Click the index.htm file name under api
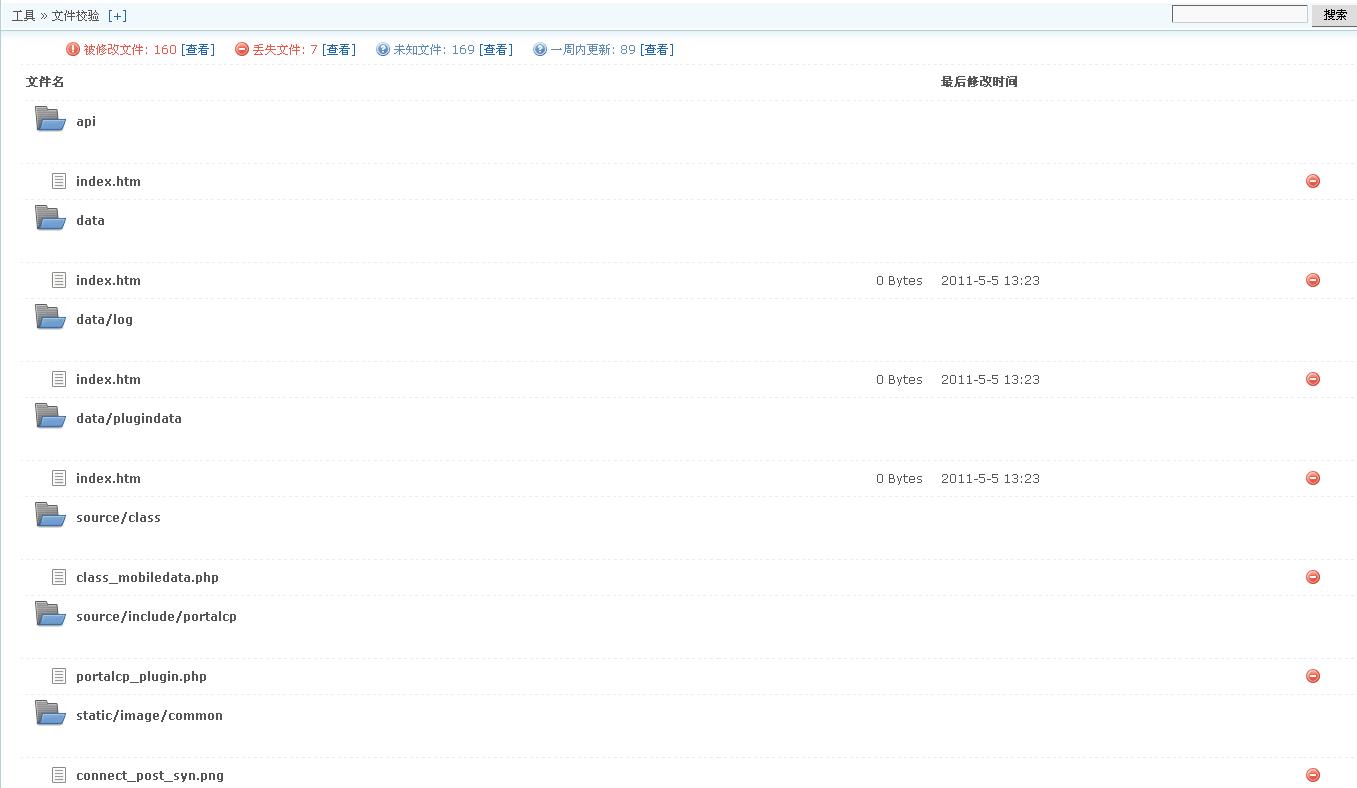Viewport: 1357px width, 788px height. [x=108, y=181]
